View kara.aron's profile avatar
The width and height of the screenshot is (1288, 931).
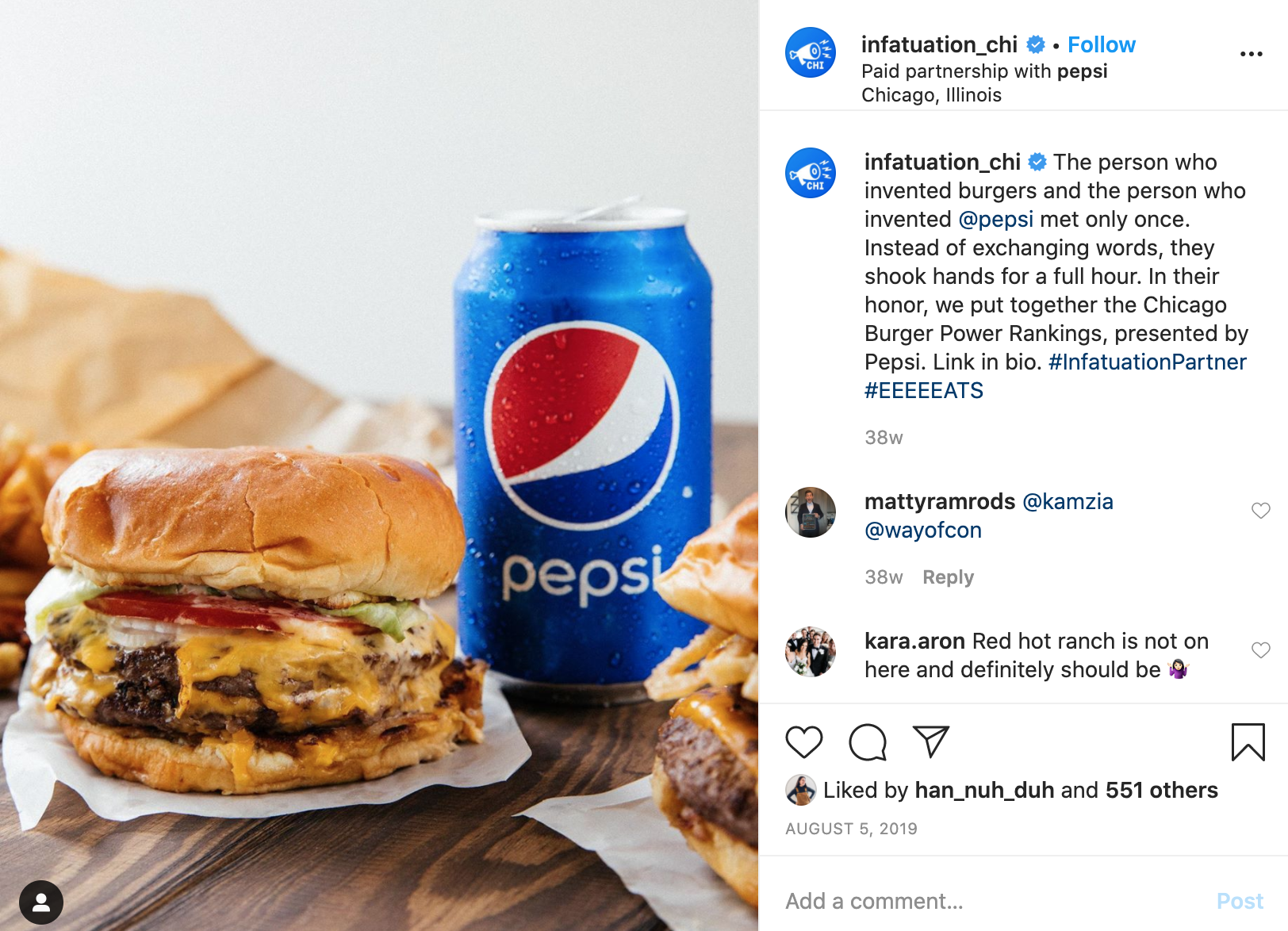(811, 652)
